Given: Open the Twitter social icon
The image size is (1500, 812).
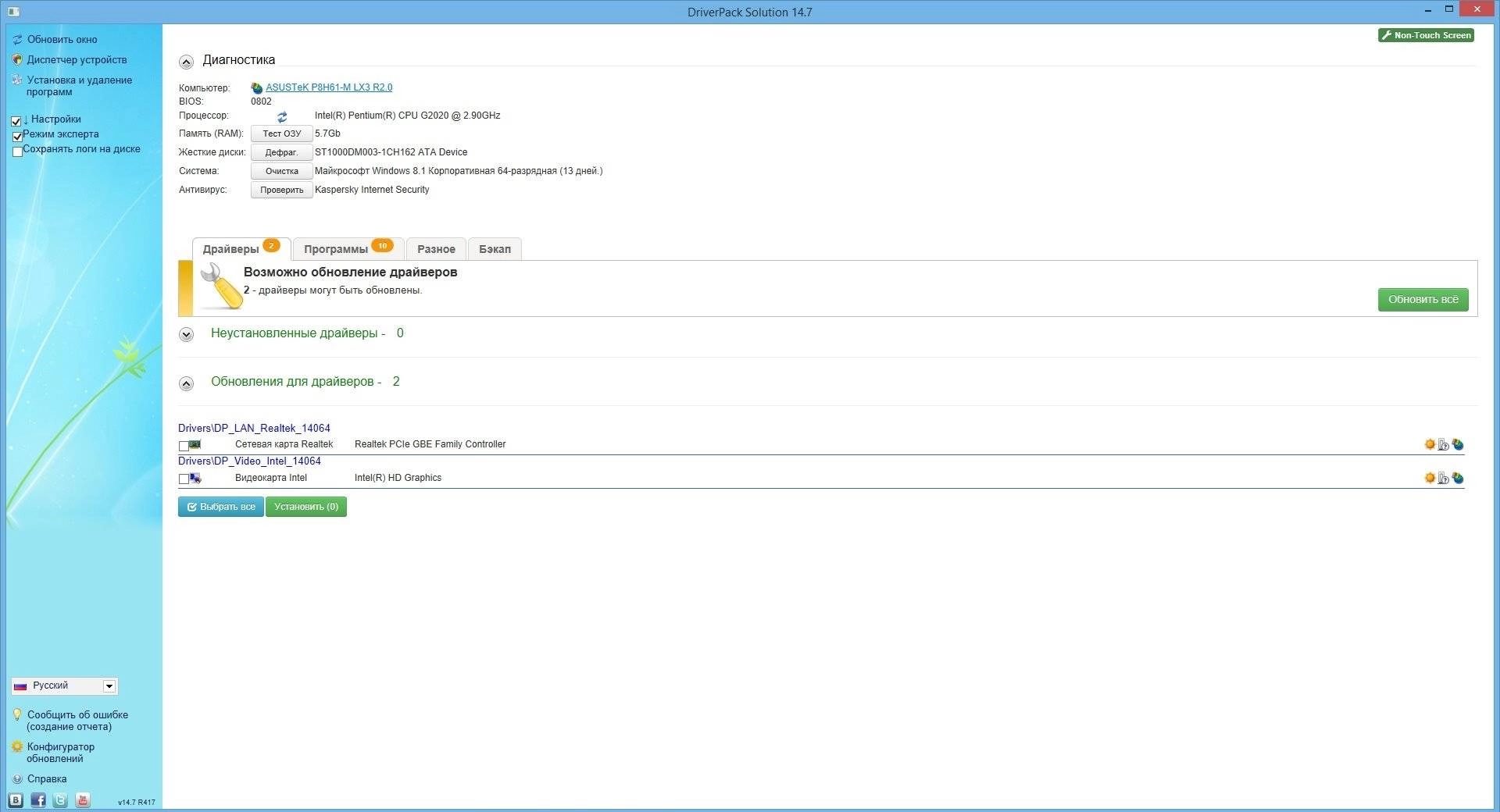Looking at the screenshot, I should (x=60, y=800).
